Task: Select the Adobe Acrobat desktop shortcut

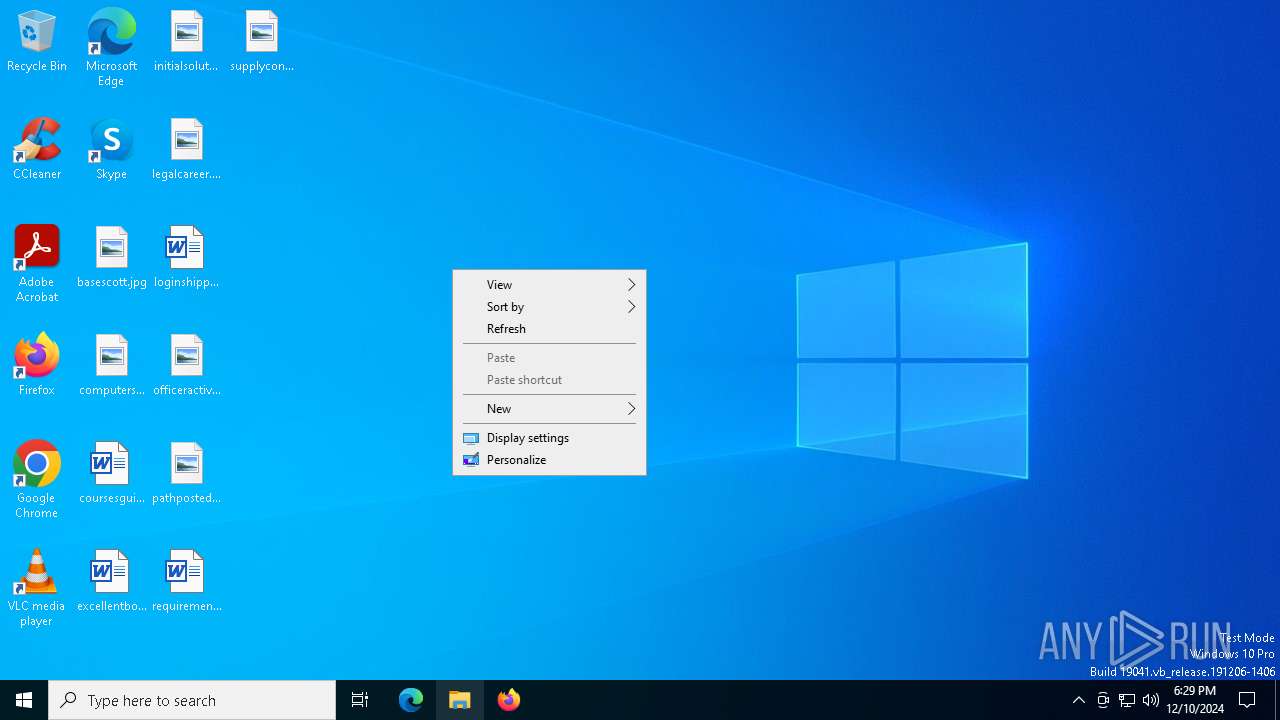Action: [37, 264]
